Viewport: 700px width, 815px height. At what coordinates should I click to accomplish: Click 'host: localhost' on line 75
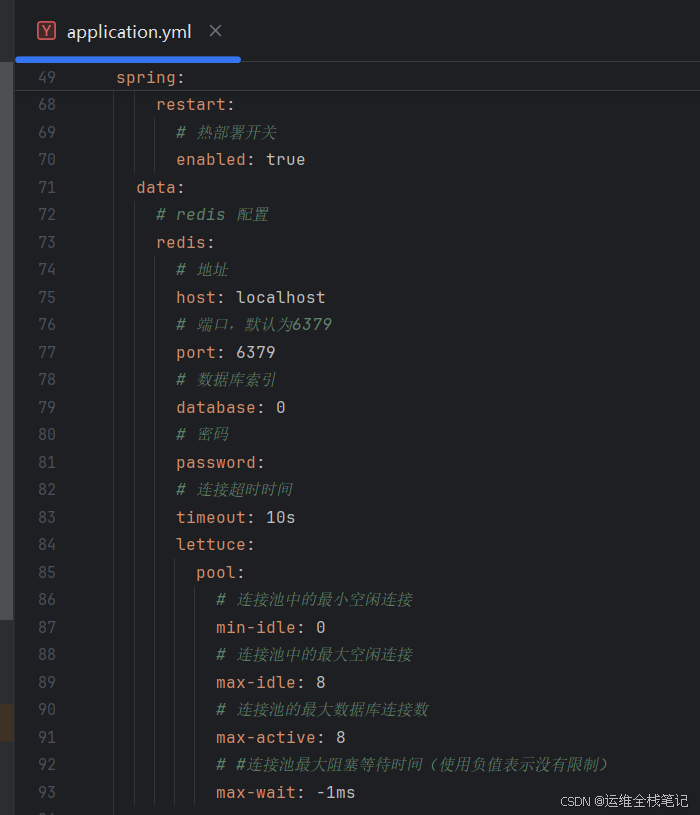[251, 297]
